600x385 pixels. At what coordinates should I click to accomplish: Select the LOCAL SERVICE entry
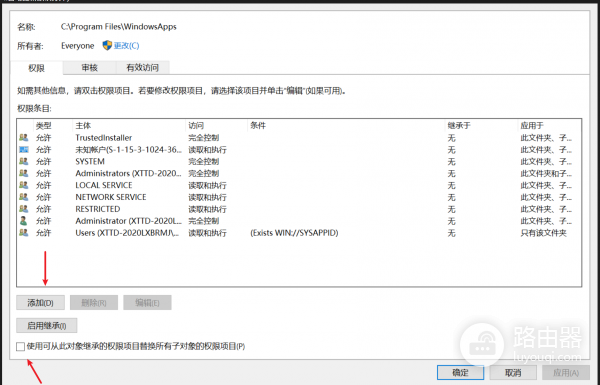click(104, 185)
